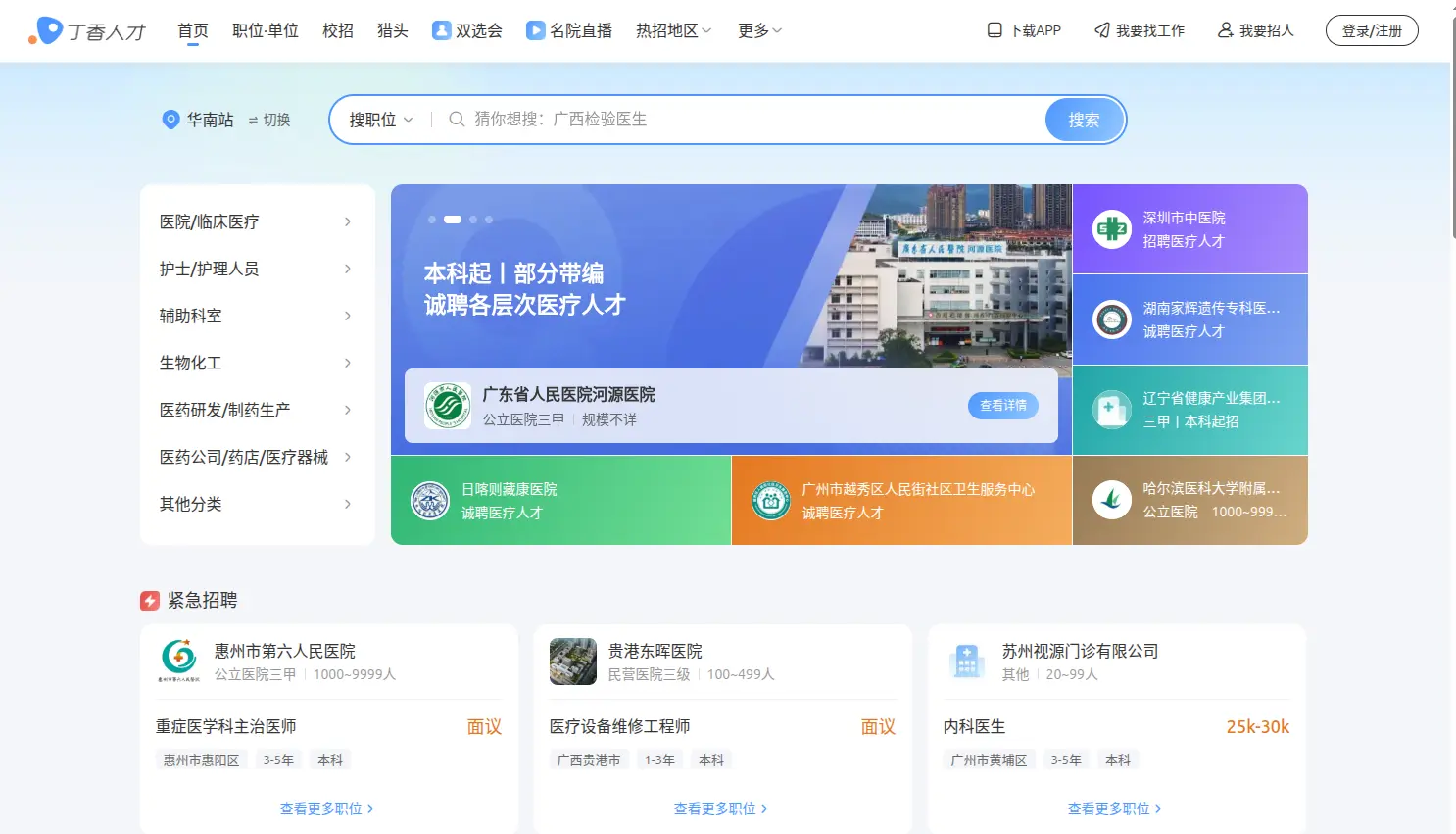Open 查看更多职位 under 贵港东晖医院
This screenshot has width=1456, height=834.
(721, 809)
